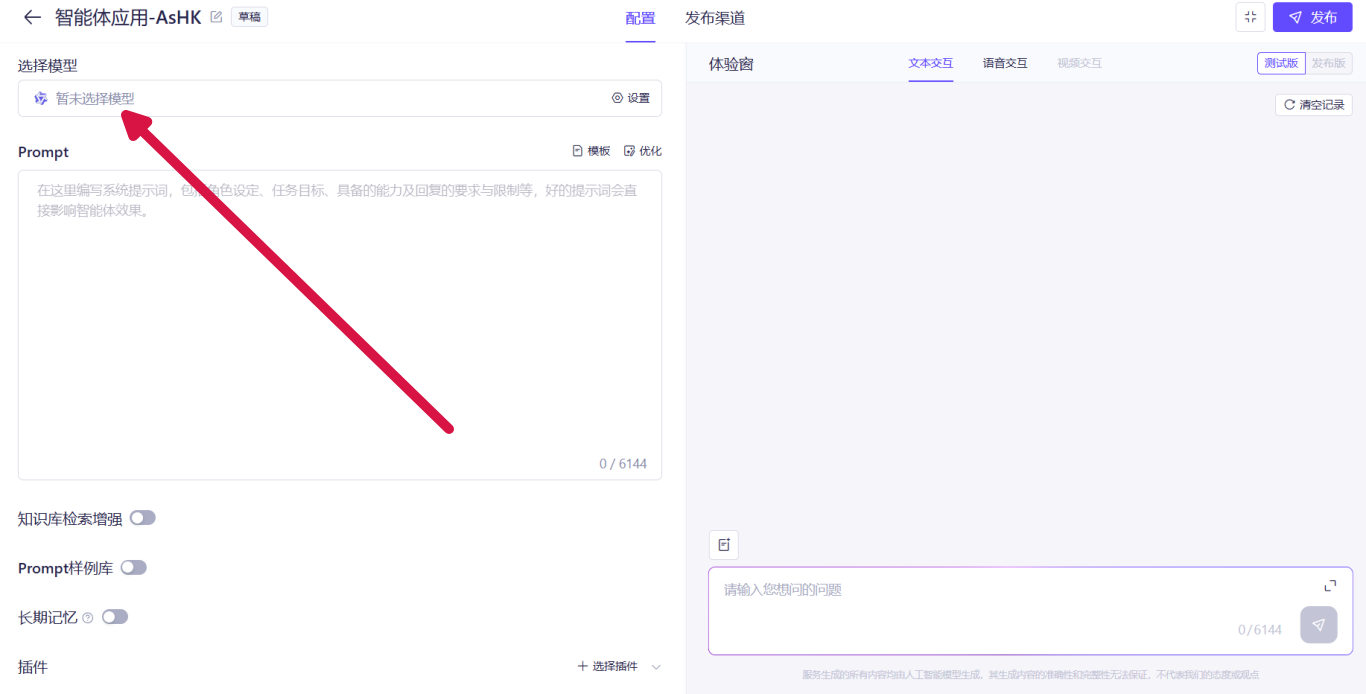The width and height of the screenshot is (1366, 694).
Task: Click the 体验窗 panel title
Action: click(731, 64)
